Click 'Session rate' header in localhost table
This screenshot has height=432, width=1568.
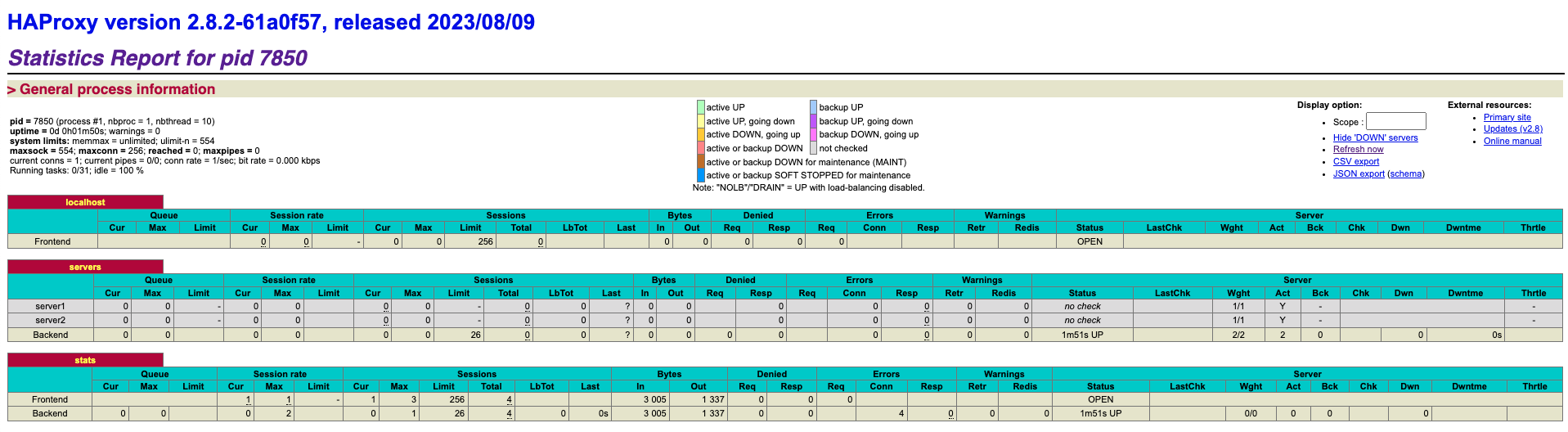click(297, 215)
